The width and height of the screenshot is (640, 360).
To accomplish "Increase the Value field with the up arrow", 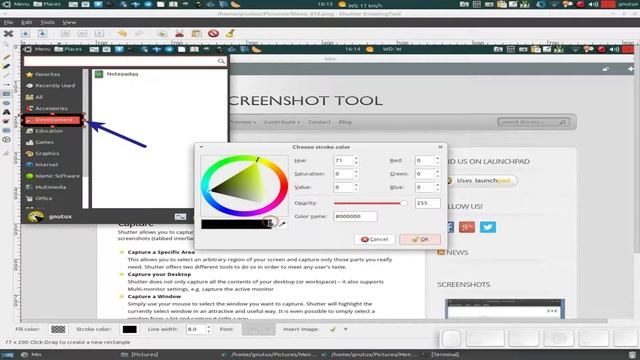I will [x=356, y=184].
